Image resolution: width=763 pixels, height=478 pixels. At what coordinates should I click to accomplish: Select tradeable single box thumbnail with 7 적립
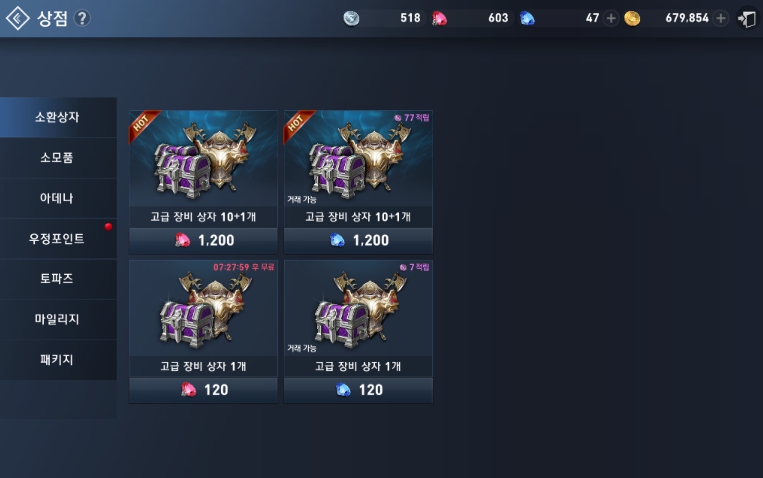coord(358,308)
